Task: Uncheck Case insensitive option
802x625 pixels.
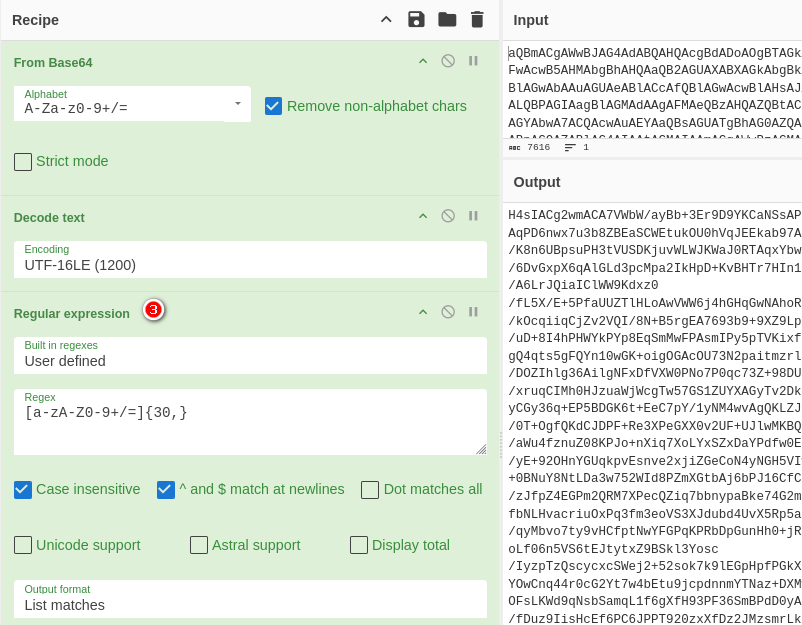Action: coord(23,489)
